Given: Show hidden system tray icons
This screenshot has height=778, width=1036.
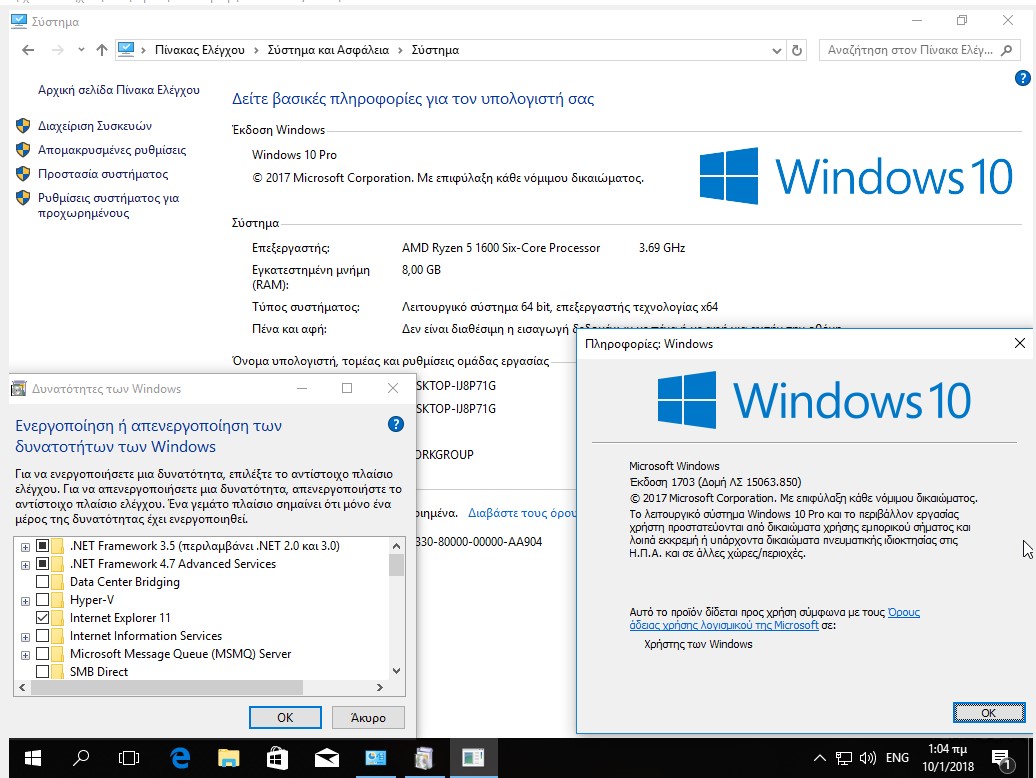Looking at the screenshot, I should (x=819, y=758).
